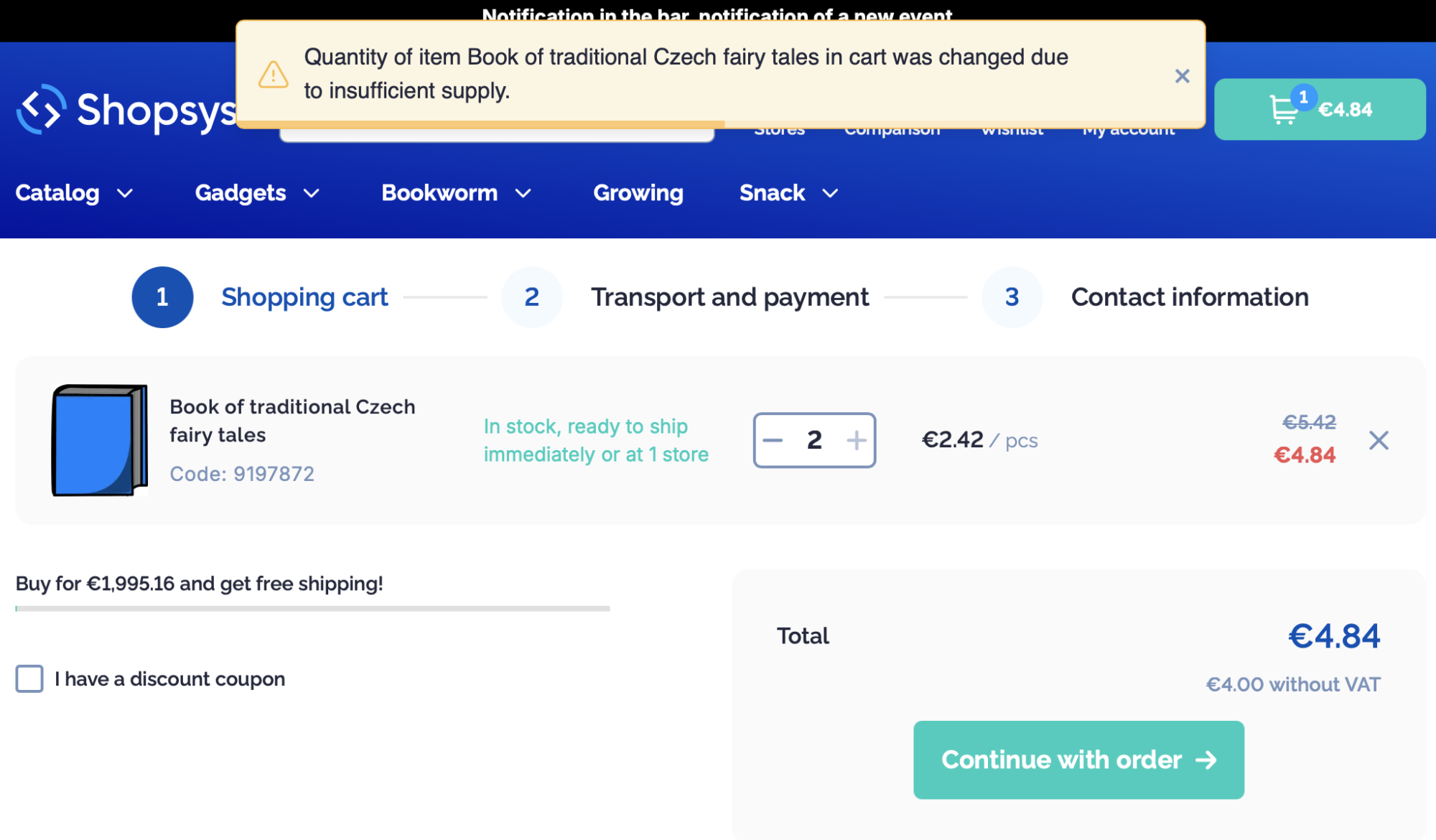Click step 3 circle in checkout progress
Image resolution: width=1436 pixels, height=840 pixels.
(1012, 297)
